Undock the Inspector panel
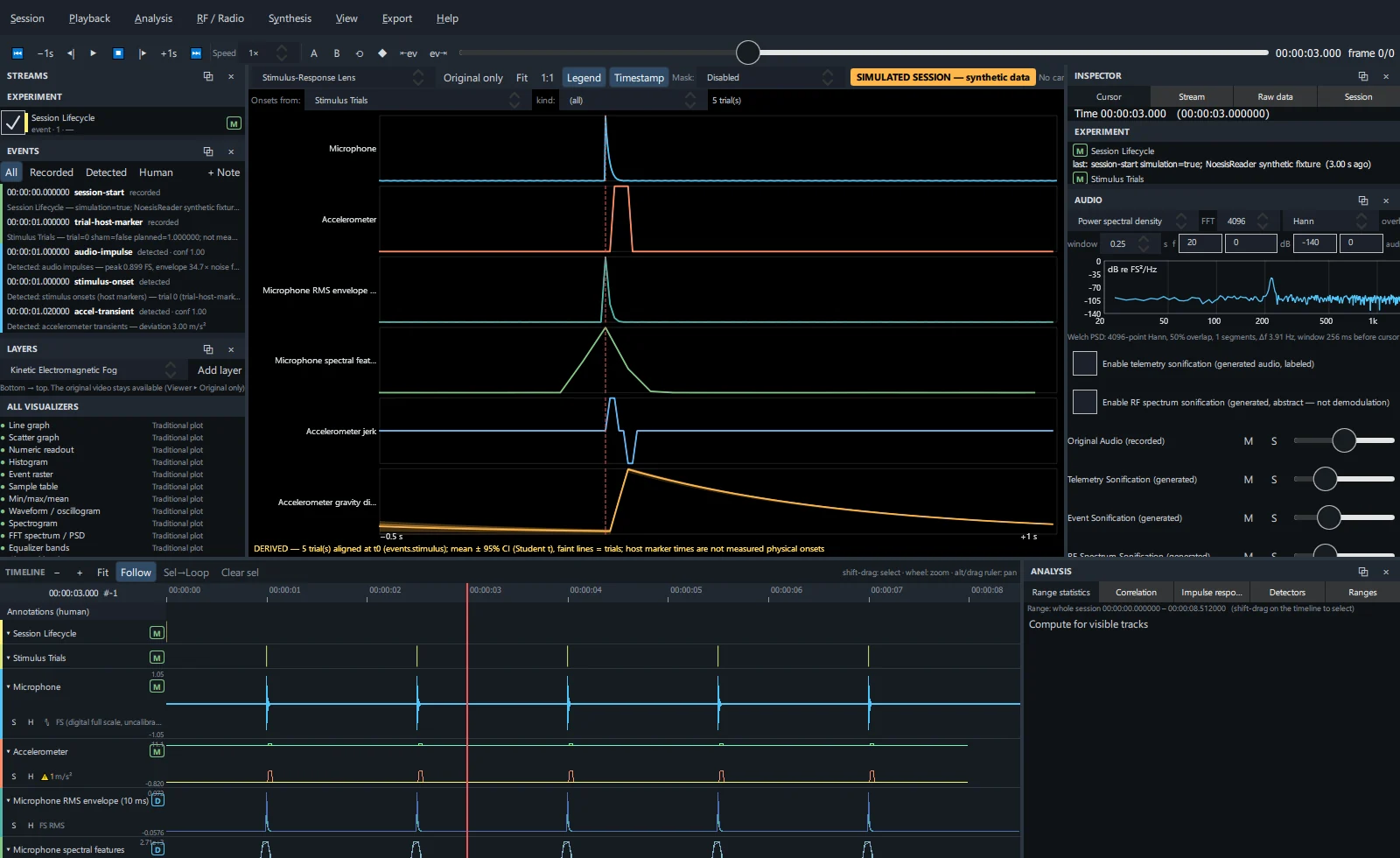 pyautogui.click(x=1363, y=76)
